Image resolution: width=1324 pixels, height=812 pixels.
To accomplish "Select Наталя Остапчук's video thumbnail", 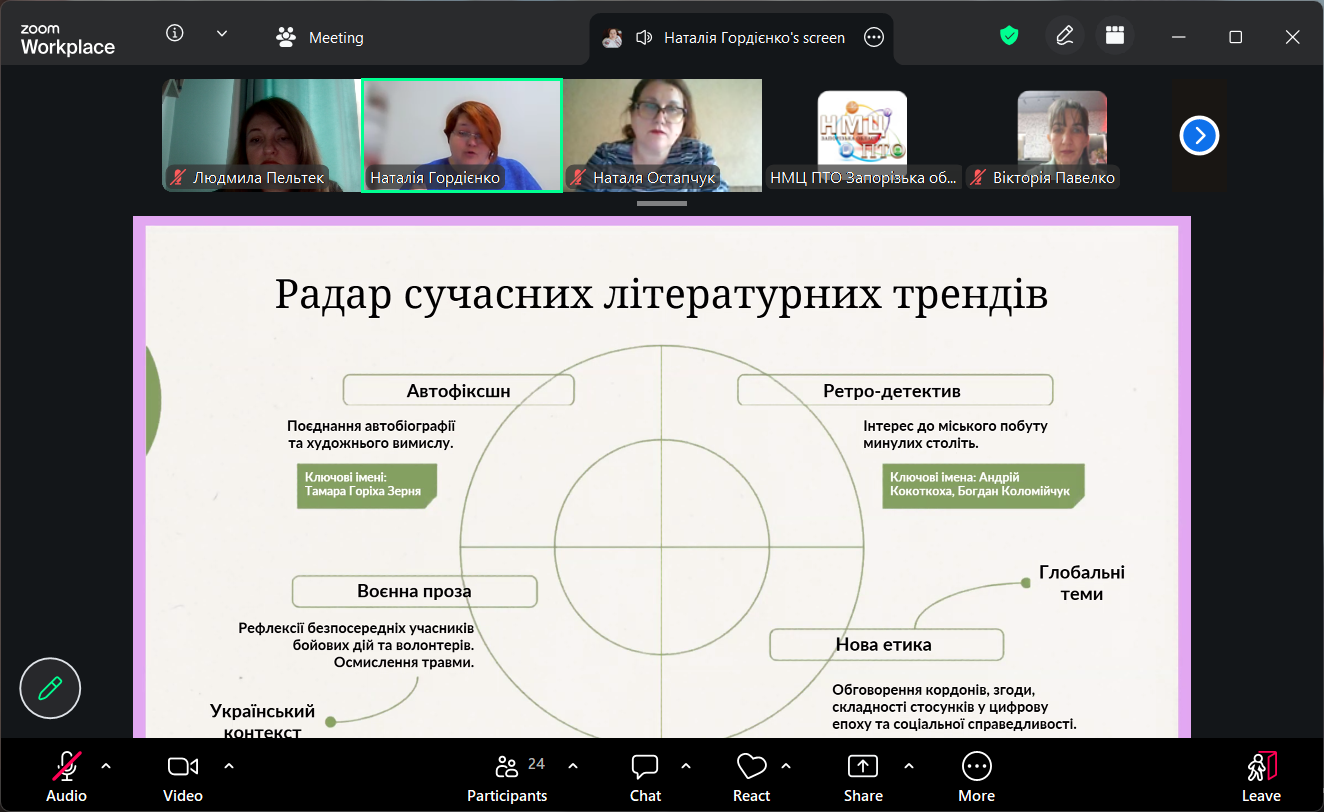I will click(662, 135).
